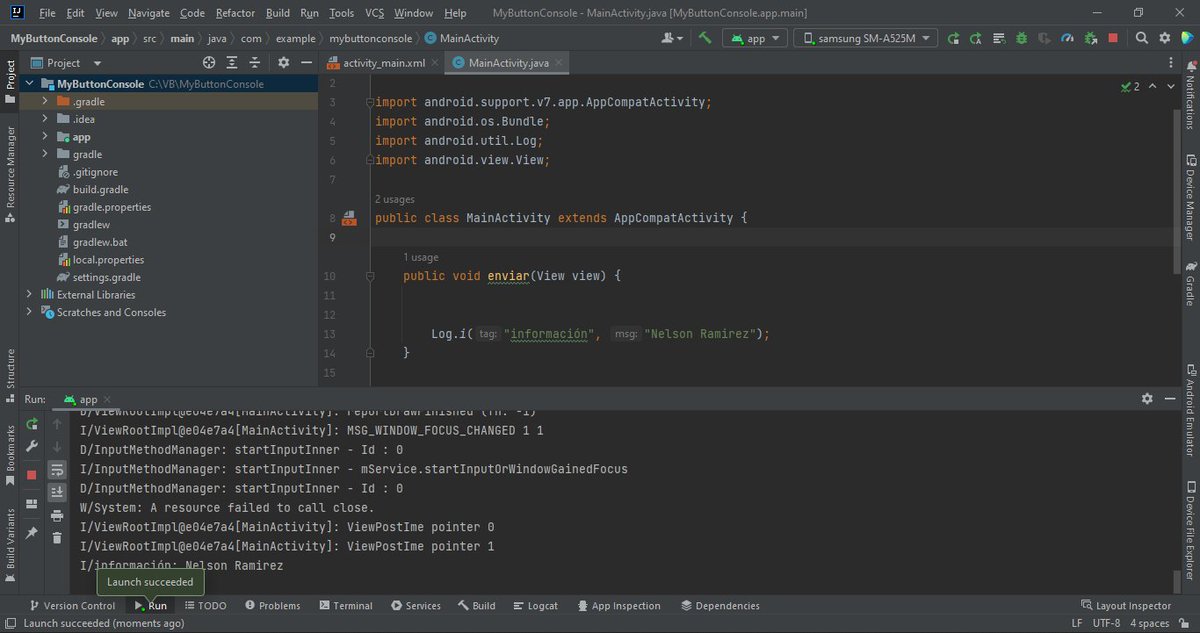Open Run panel settings gear
The height and width of the screenshot is (633, 1200).
click(x=1147, y=398)
